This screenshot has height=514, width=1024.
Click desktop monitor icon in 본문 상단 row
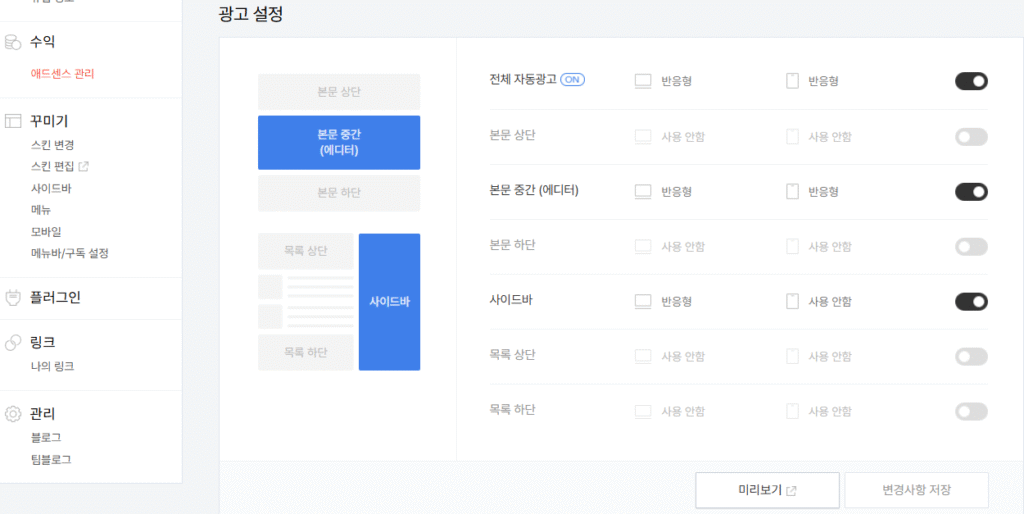[643, 137]
